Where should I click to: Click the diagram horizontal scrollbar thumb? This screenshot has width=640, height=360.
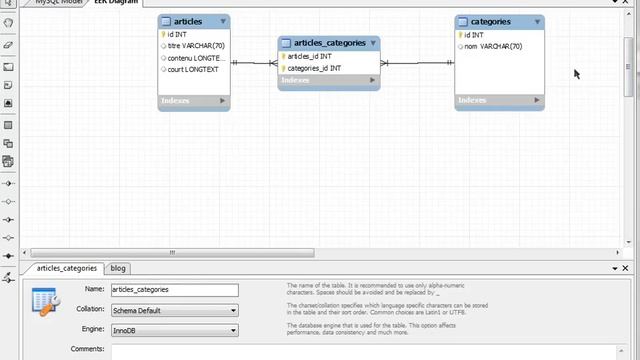[x=172, y=253]
